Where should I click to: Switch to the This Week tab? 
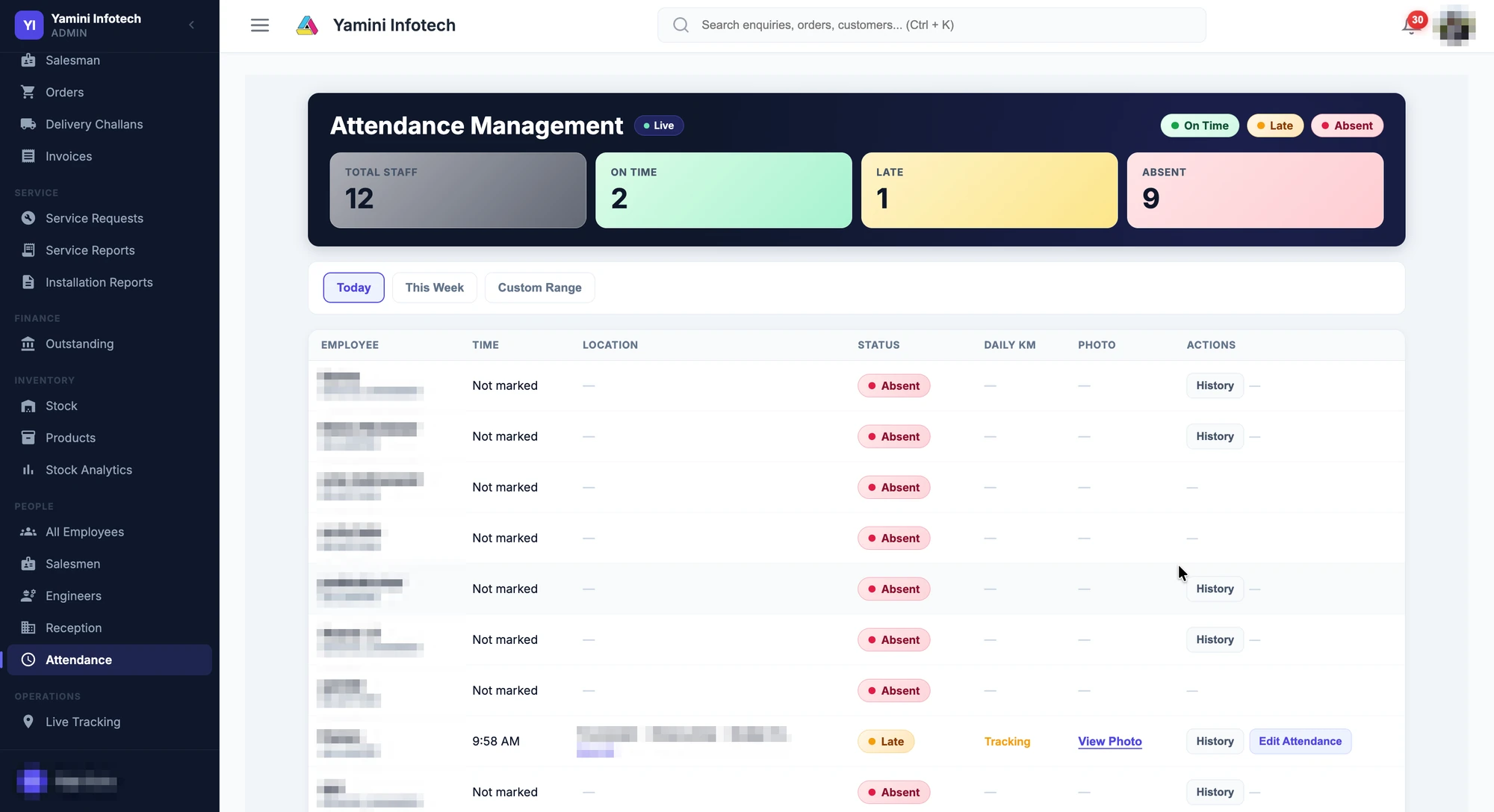coord(434,288)
